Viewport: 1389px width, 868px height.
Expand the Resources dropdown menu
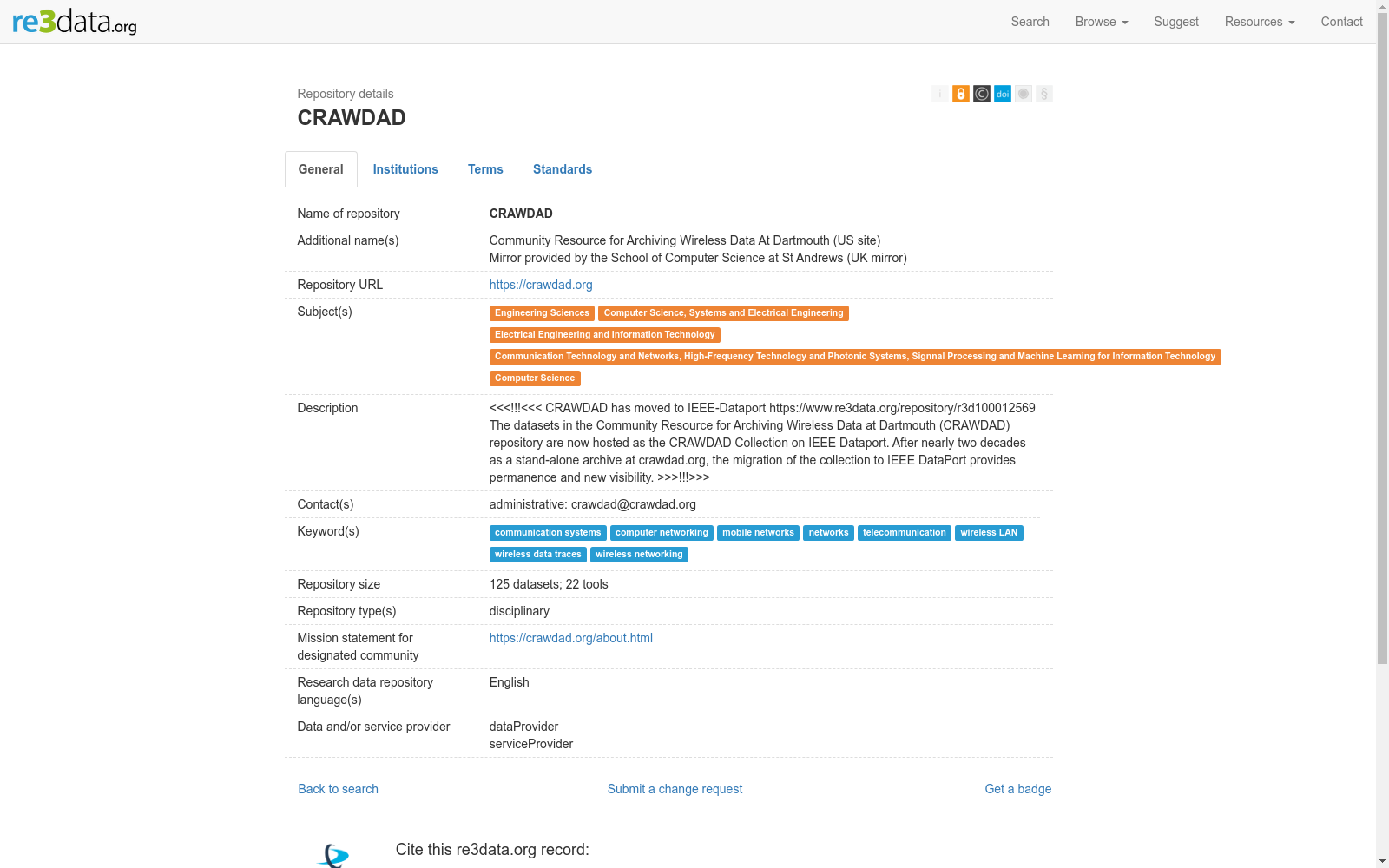tap(1260, 22)
